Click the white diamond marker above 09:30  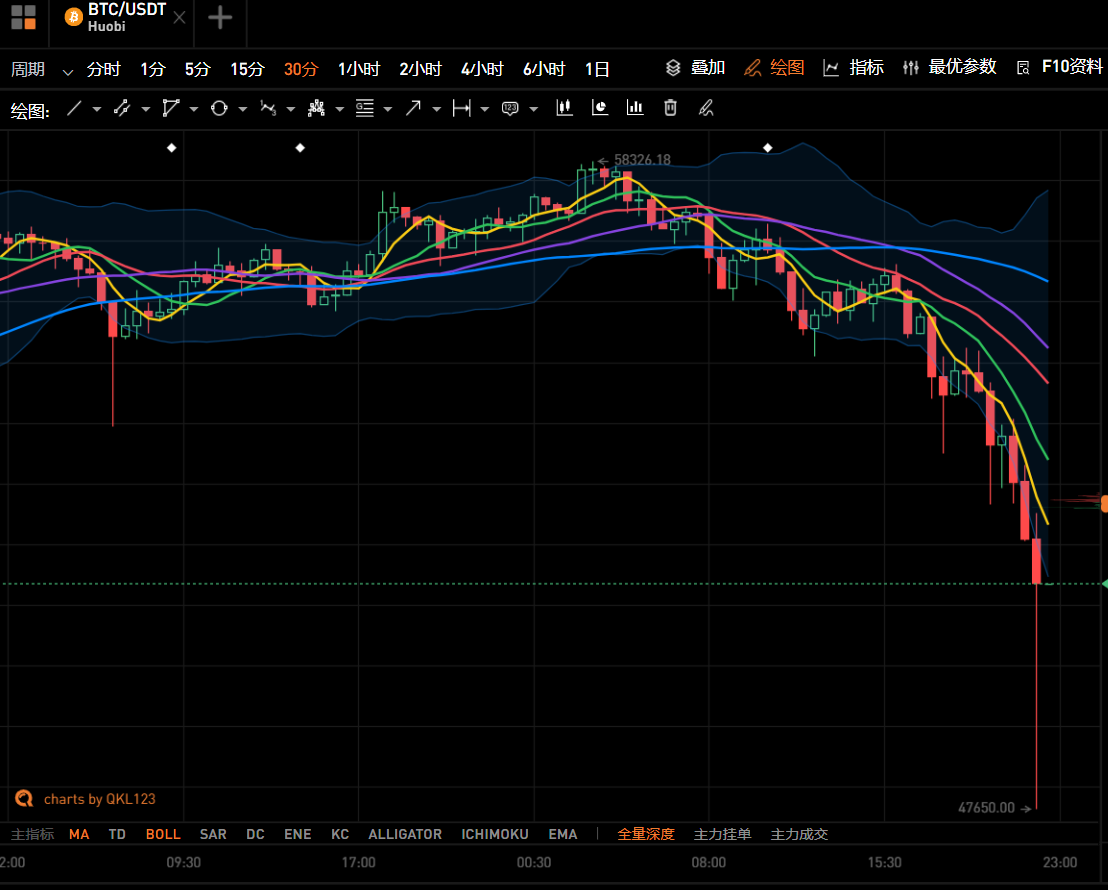click(x=171, y=148)
